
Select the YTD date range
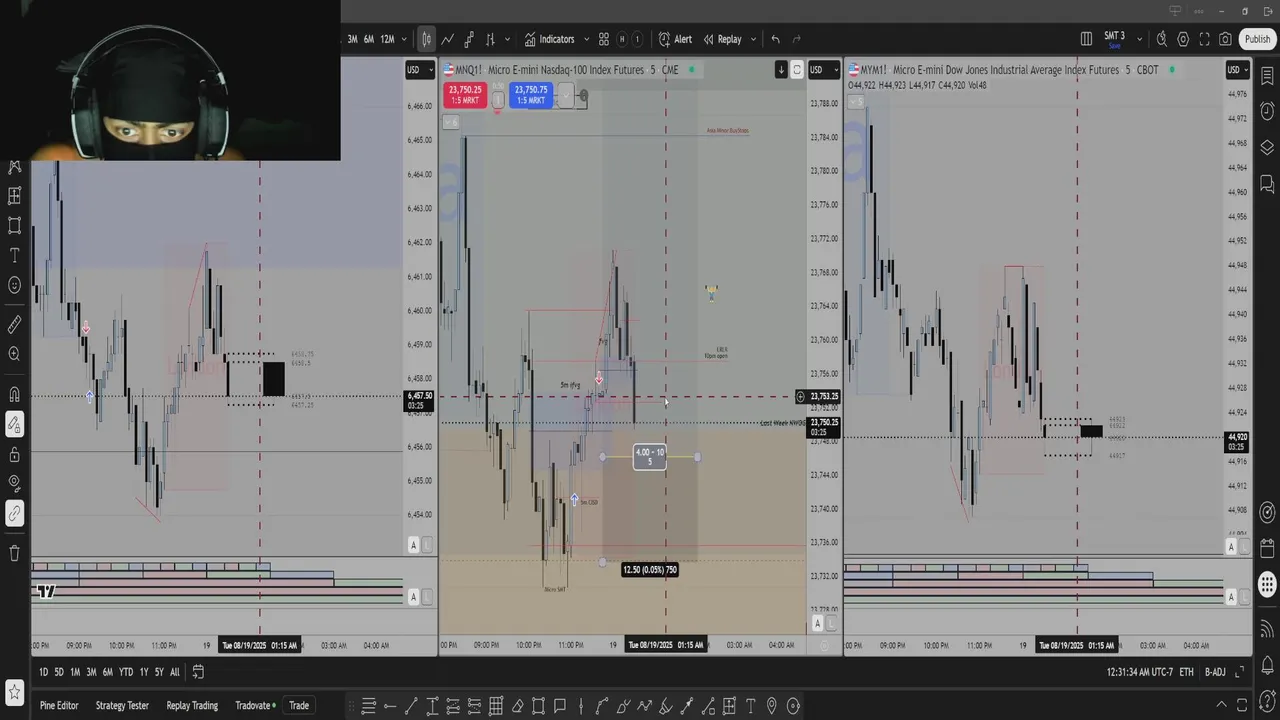click(x=126, y=672)
